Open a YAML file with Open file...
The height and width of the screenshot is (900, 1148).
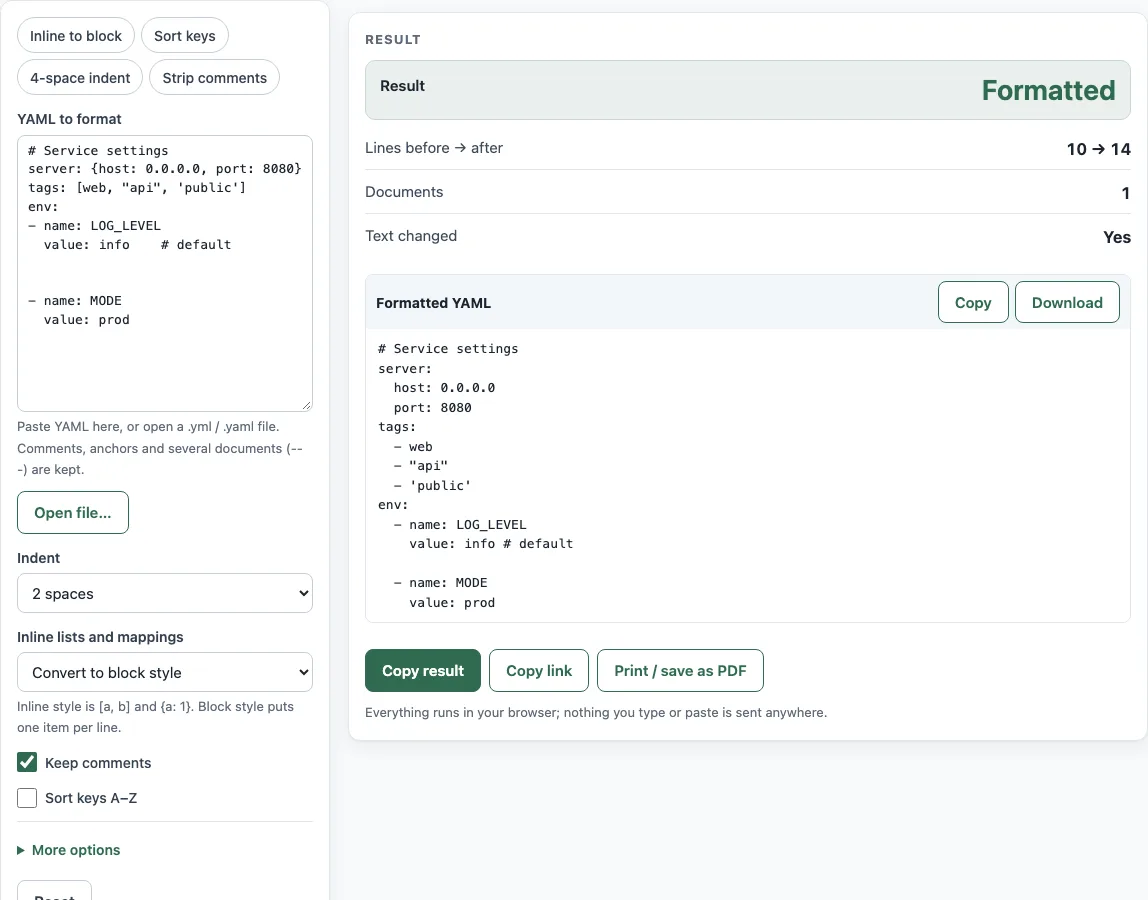coord(73,513)
